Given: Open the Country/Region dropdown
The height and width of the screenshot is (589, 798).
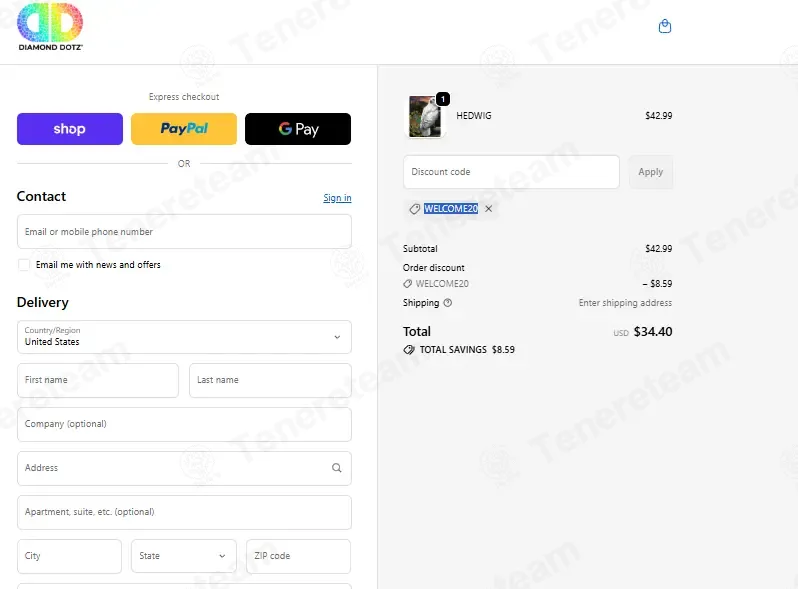Looking at the screenshot, I should click(x=184, y=337).
